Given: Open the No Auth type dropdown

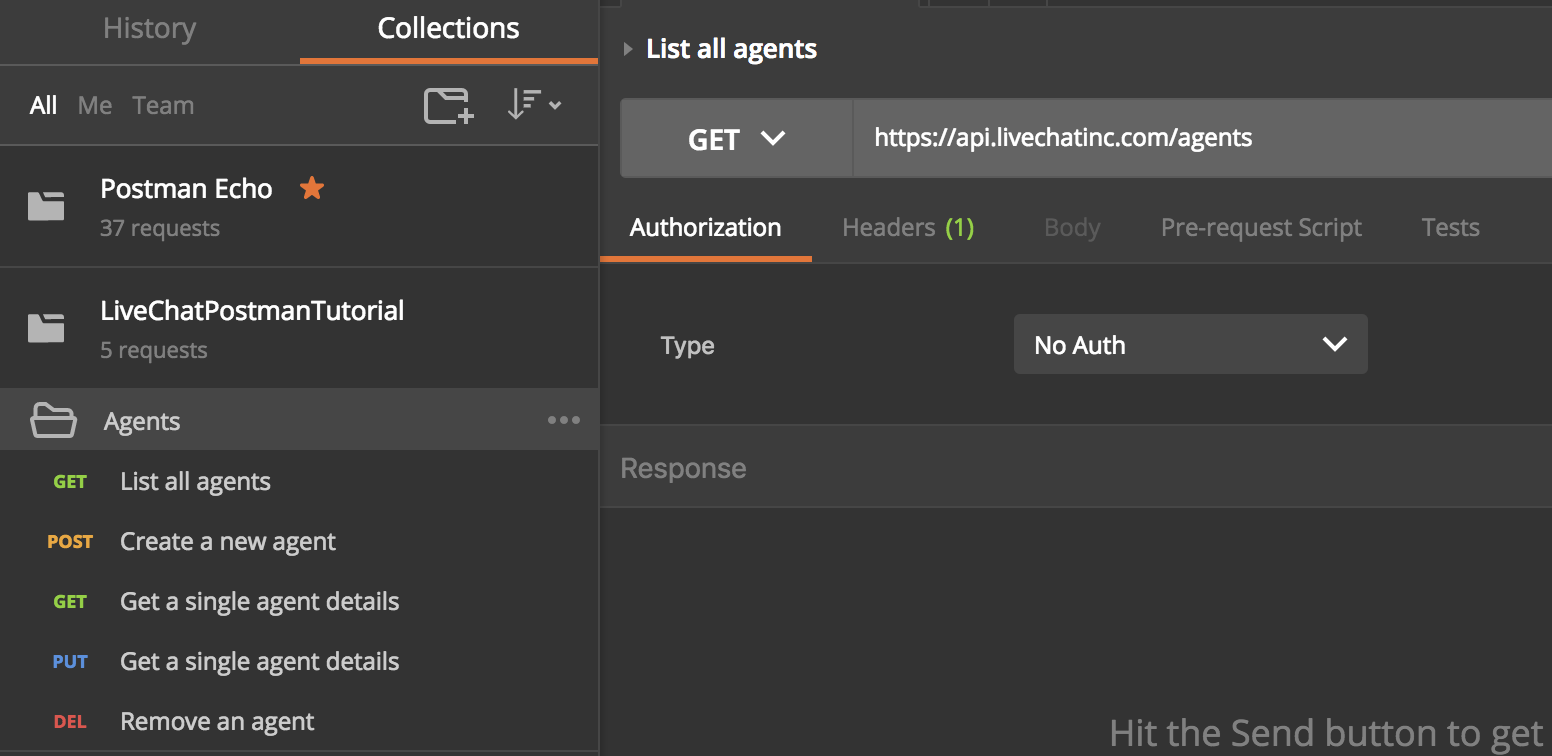Looking at the screenshot, I should coord(1190,344).
